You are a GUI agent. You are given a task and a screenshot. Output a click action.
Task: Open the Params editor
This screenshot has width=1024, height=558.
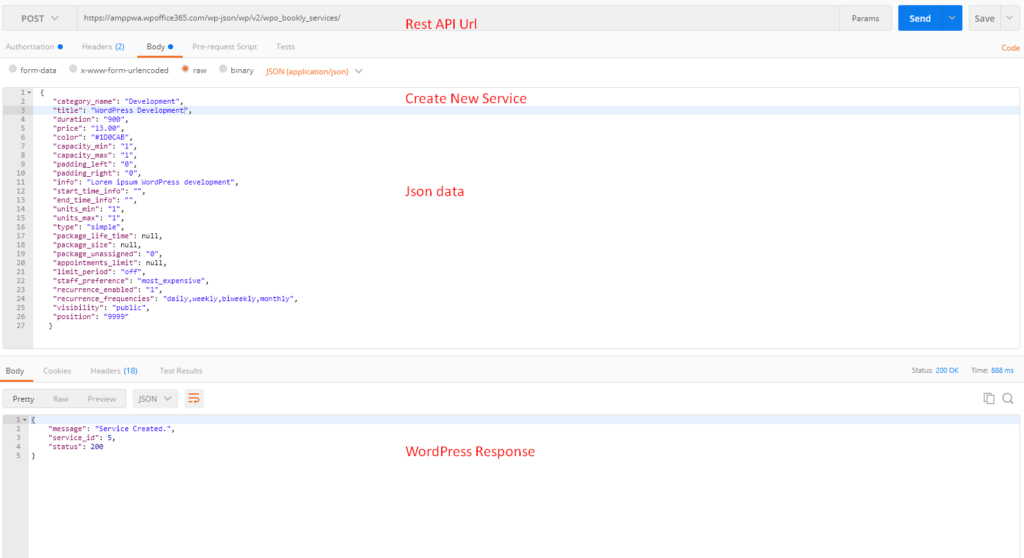[865, 18]
